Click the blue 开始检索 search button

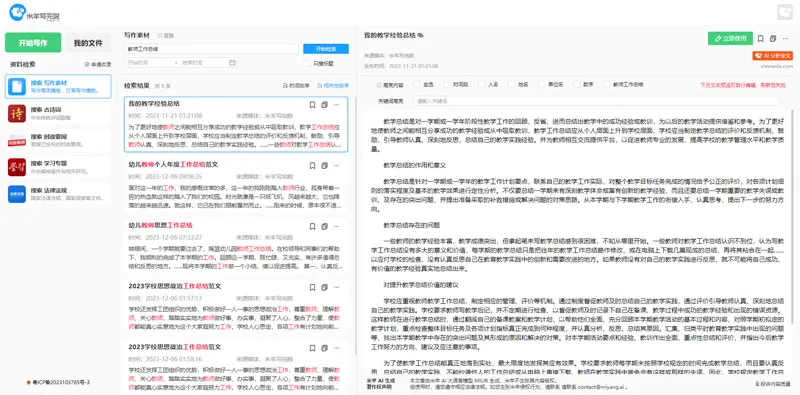(326, 49)
